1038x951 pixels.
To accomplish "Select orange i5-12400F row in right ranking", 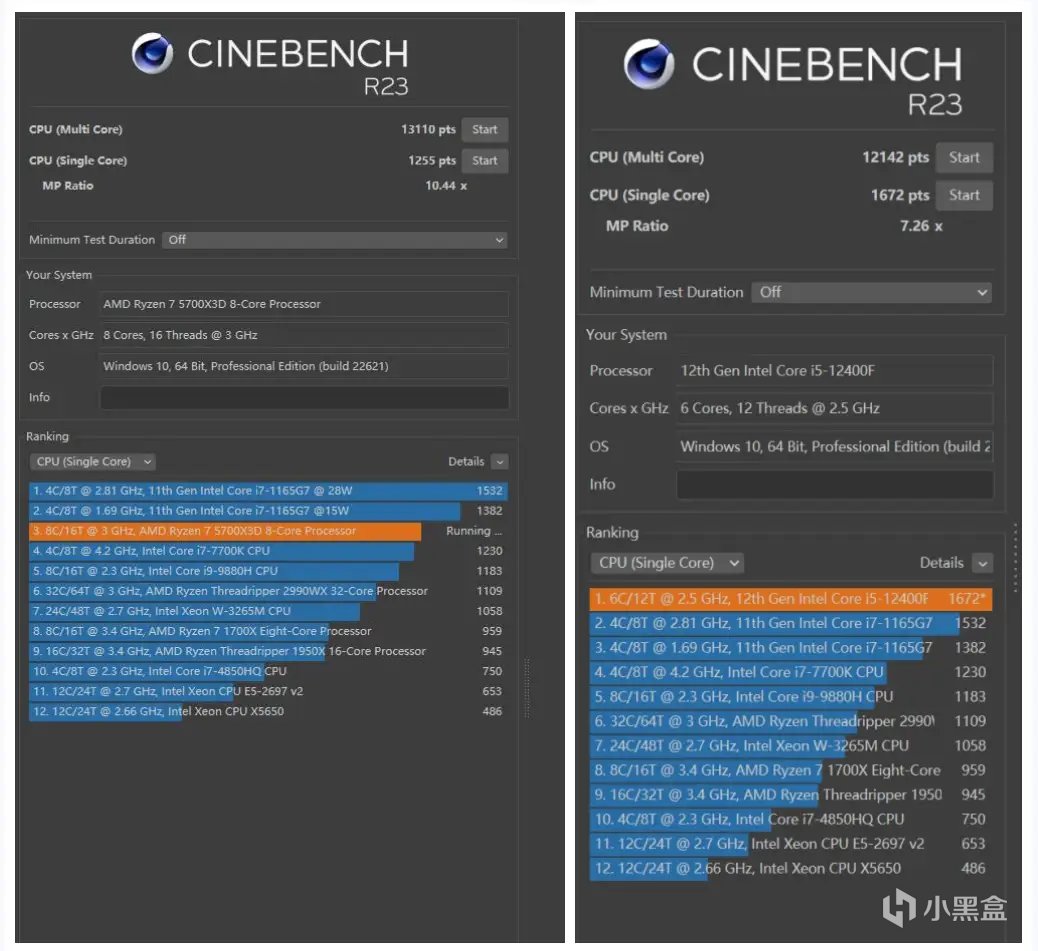I will coord(791,599).
